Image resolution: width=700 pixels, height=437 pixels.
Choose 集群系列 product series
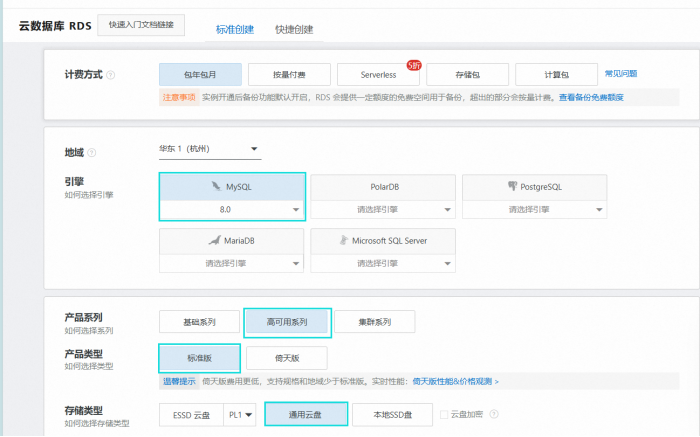coord(375,322)
